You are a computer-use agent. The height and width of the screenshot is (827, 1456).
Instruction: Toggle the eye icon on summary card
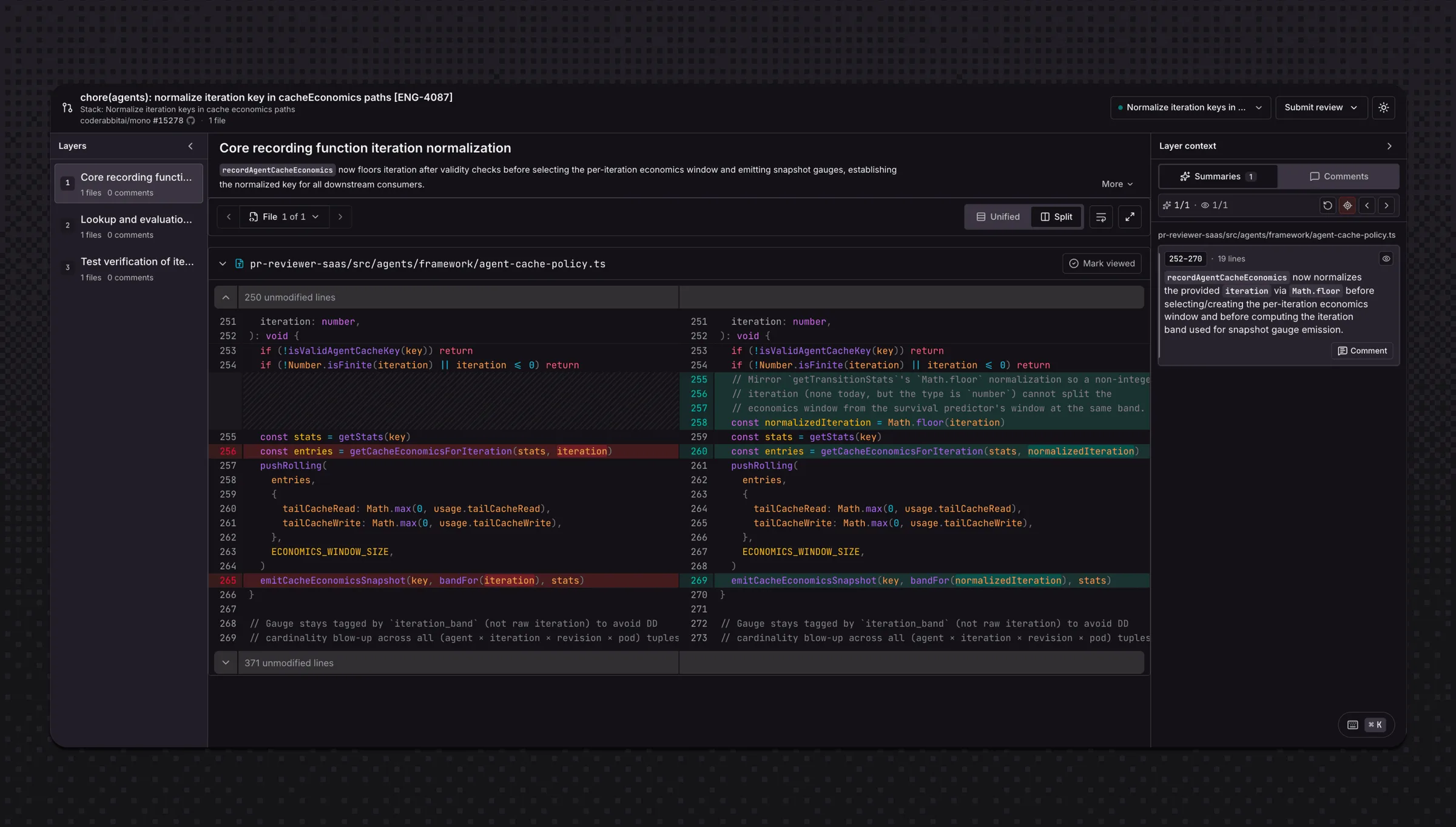pyautogui.click(x=1386, y=258)
